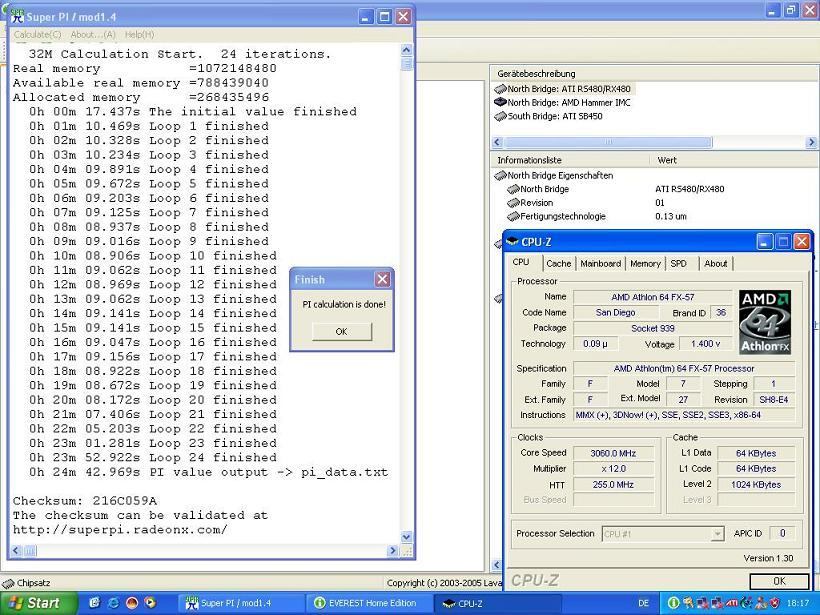This screenshot has width=820, height=615.
Task: Switch to About tab in CPU-Z
Action: [716, 264]
